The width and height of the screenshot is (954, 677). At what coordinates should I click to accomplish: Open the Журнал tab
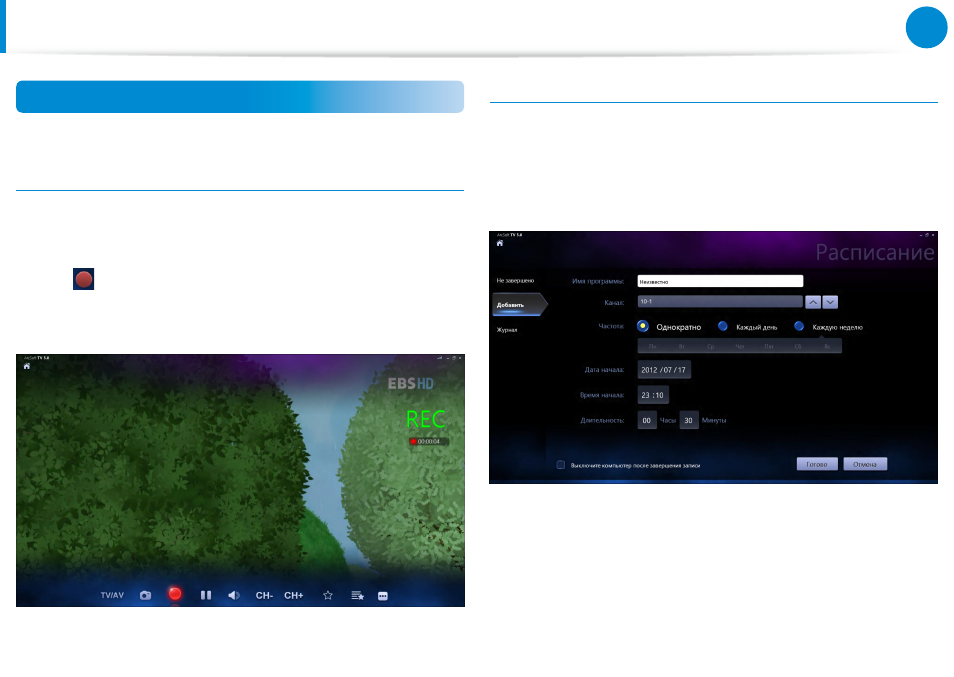(507, 330)
